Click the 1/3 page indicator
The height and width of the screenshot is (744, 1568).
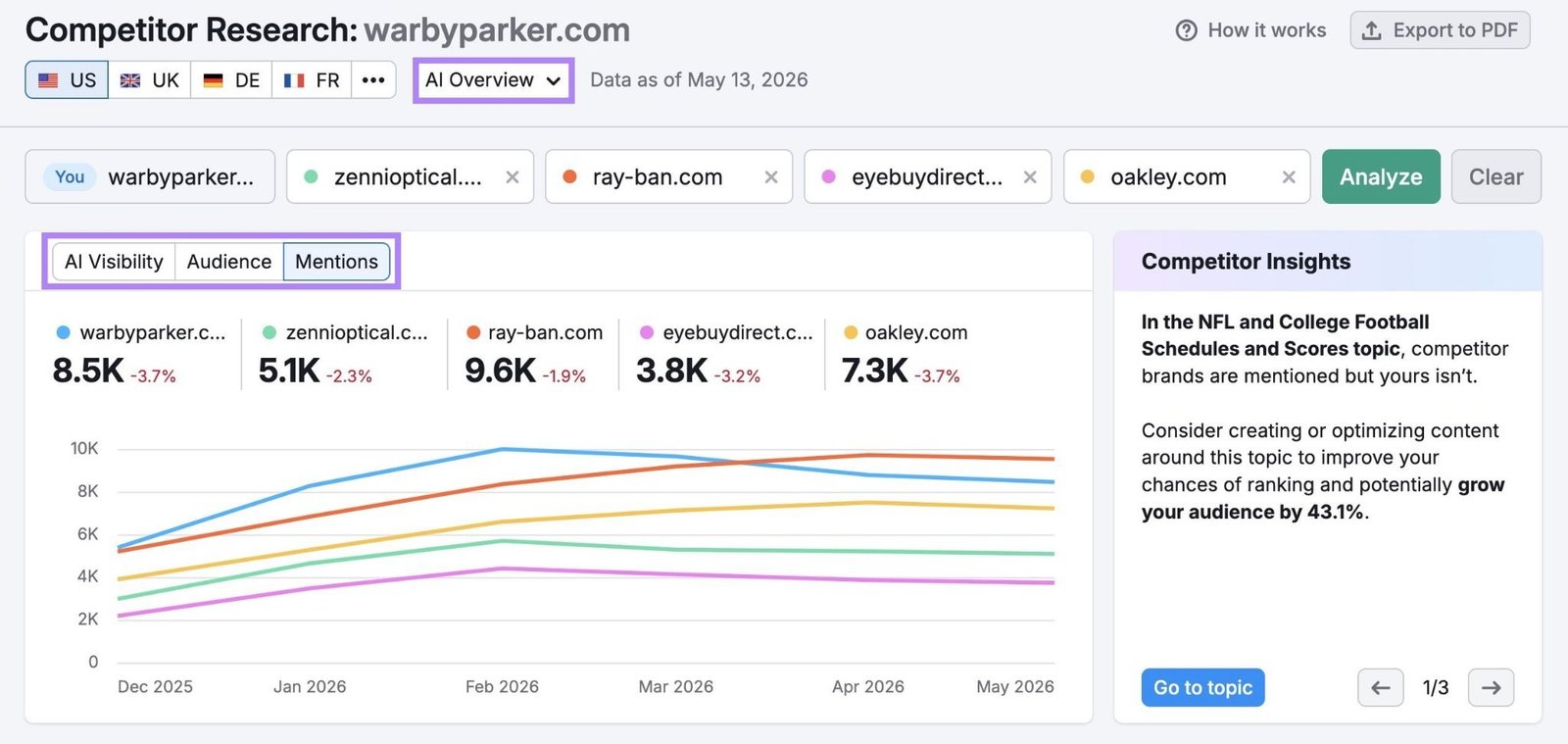[x=1436, y=688]
